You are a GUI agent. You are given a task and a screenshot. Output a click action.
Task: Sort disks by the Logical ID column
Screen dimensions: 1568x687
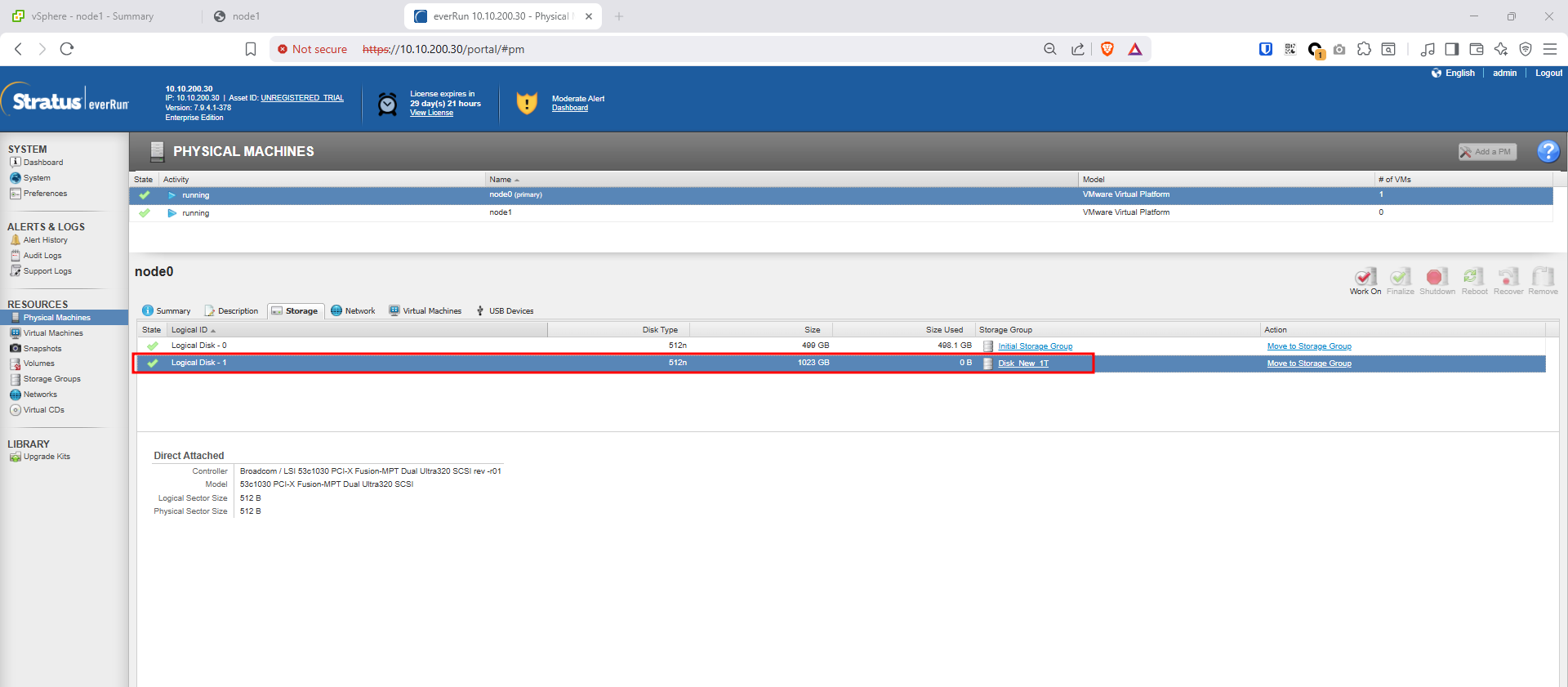pos(189,330)
